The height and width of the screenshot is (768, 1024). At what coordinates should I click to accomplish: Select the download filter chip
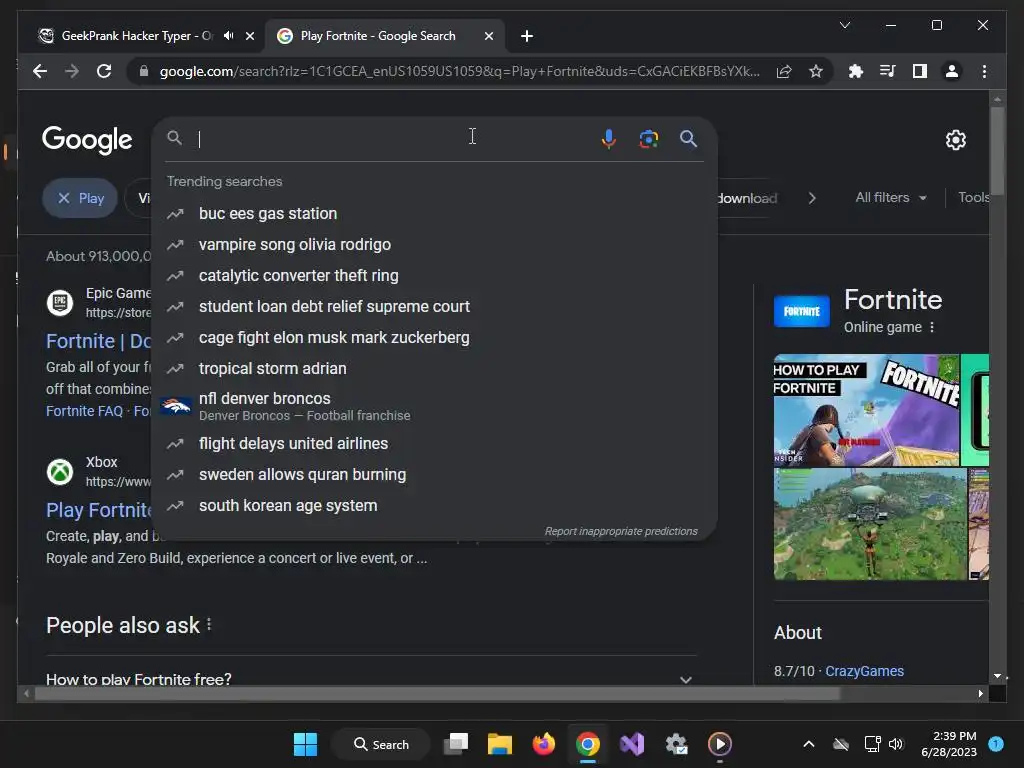pyautogui.click(x=748, y=198)
